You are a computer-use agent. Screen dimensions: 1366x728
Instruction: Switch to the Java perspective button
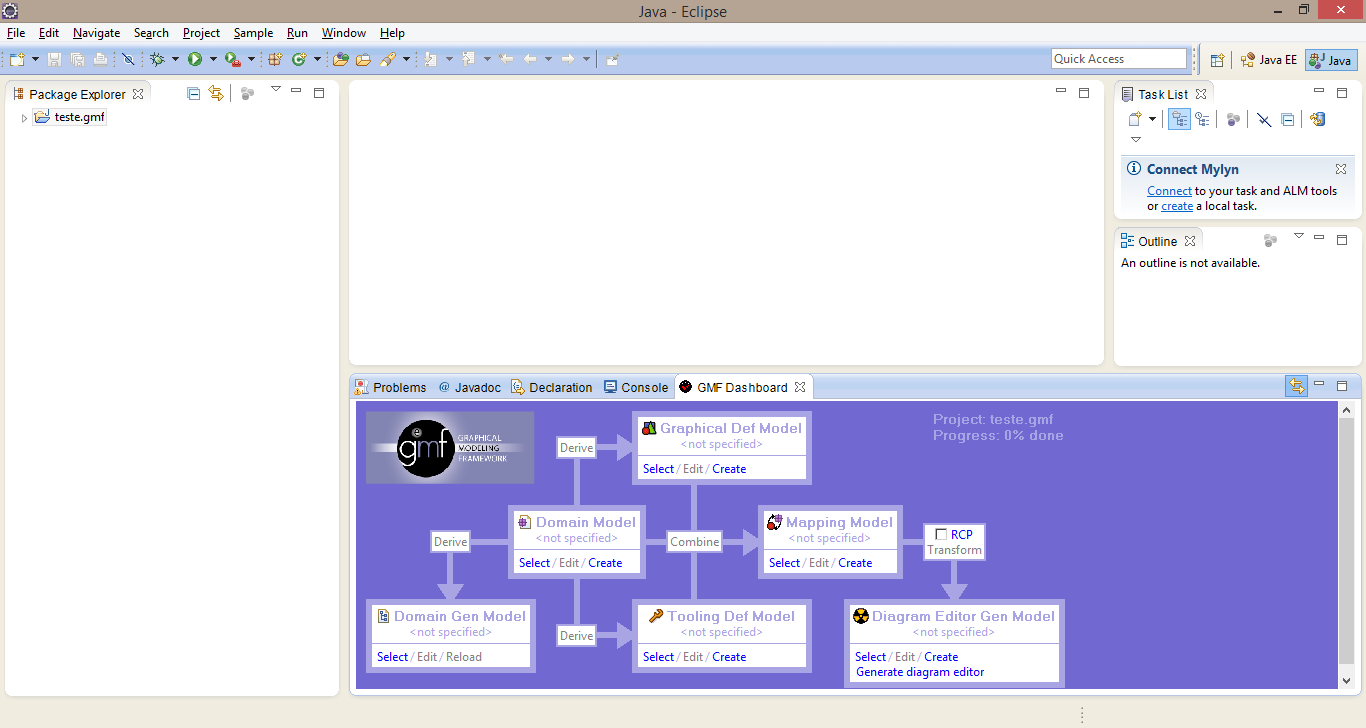point(1331,60)
